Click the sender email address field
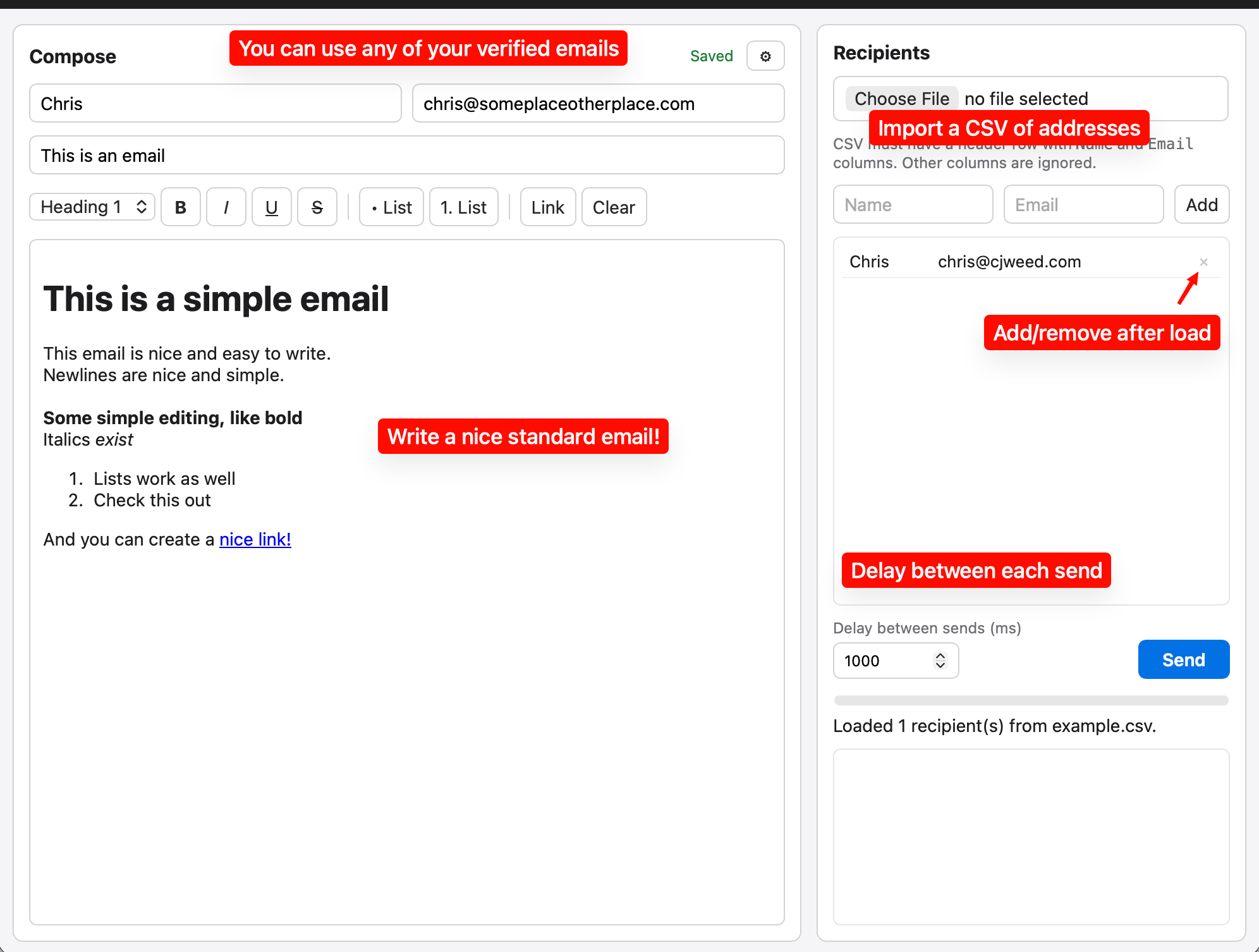Viewport: 1259px width, 952px height. (x=599, y=103)
